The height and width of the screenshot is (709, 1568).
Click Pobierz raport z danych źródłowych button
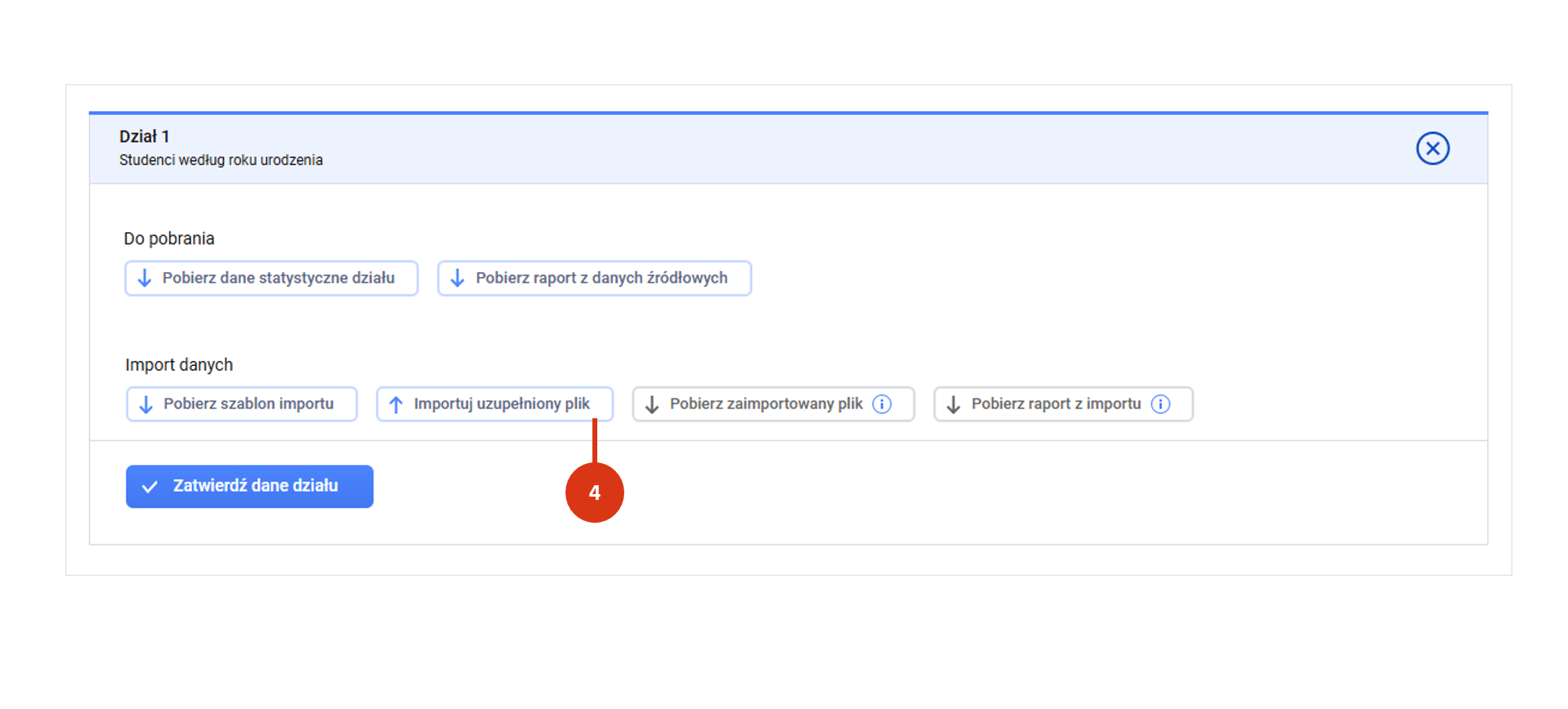594,279
